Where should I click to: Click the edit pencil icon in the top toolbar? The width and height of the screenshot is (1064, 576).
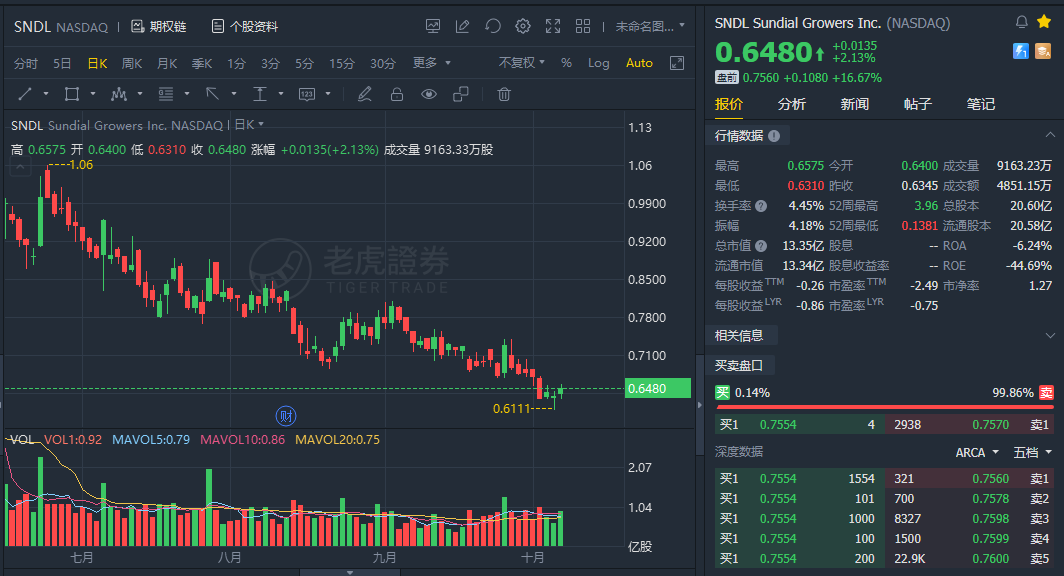click(x=463, y=26)
